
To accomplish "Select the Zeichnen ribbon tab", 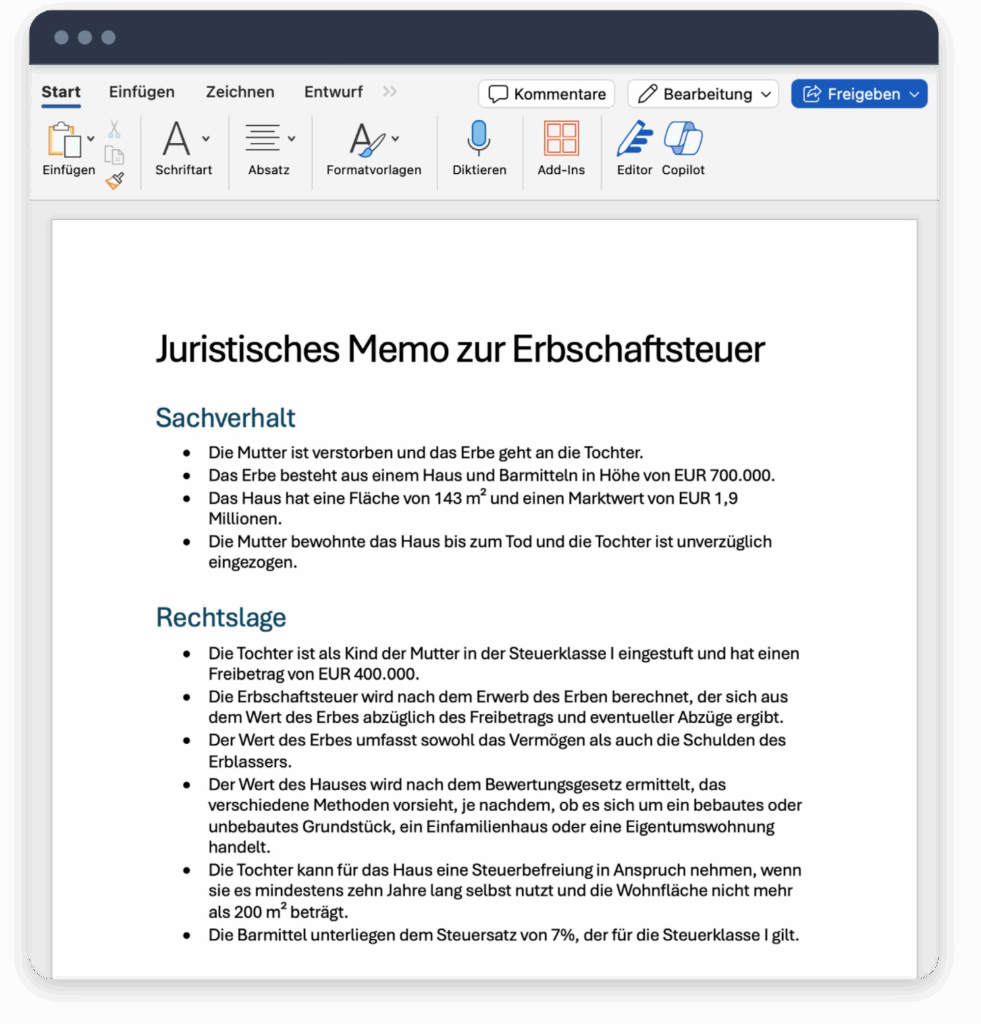I will (x=240, y=91).
